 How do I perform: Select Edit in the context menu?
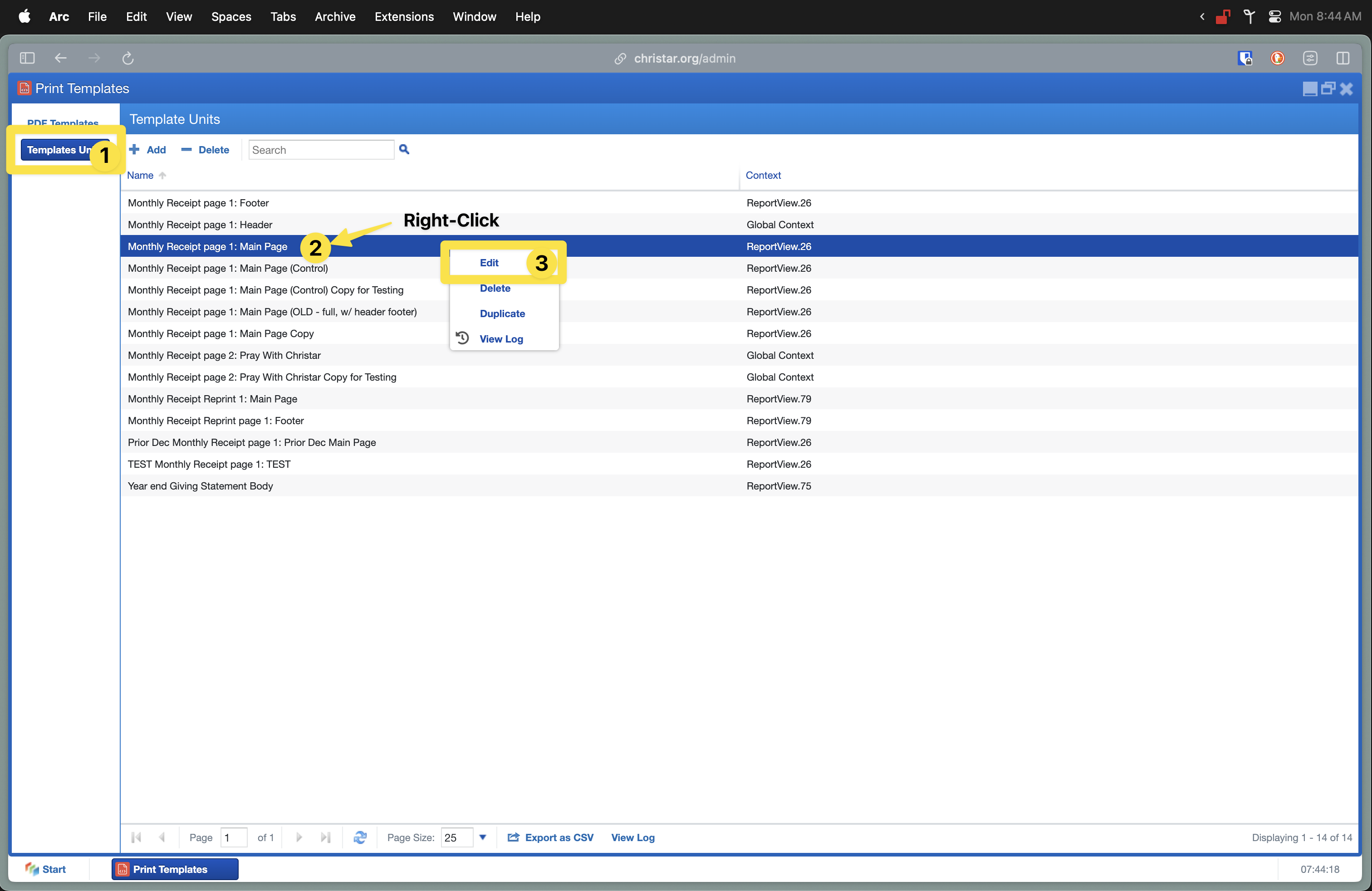pyautogui.click(x=489, y=263)
